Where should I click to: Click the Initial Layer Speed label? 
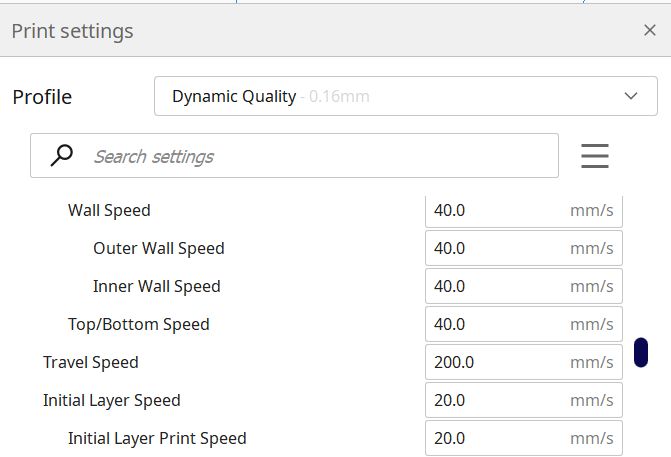(x=112, y=401)
